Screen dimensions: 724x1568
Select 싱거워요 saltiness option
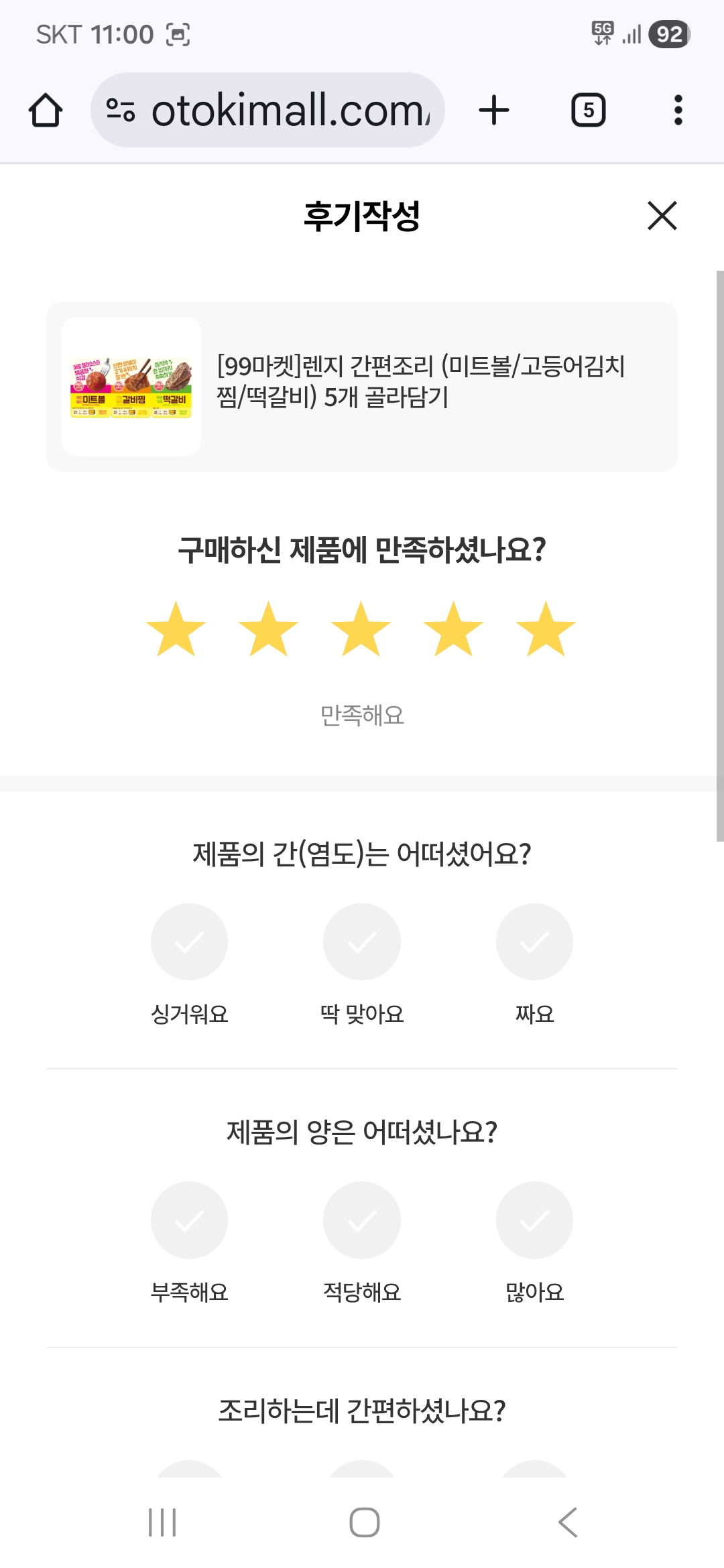(189, 942)
